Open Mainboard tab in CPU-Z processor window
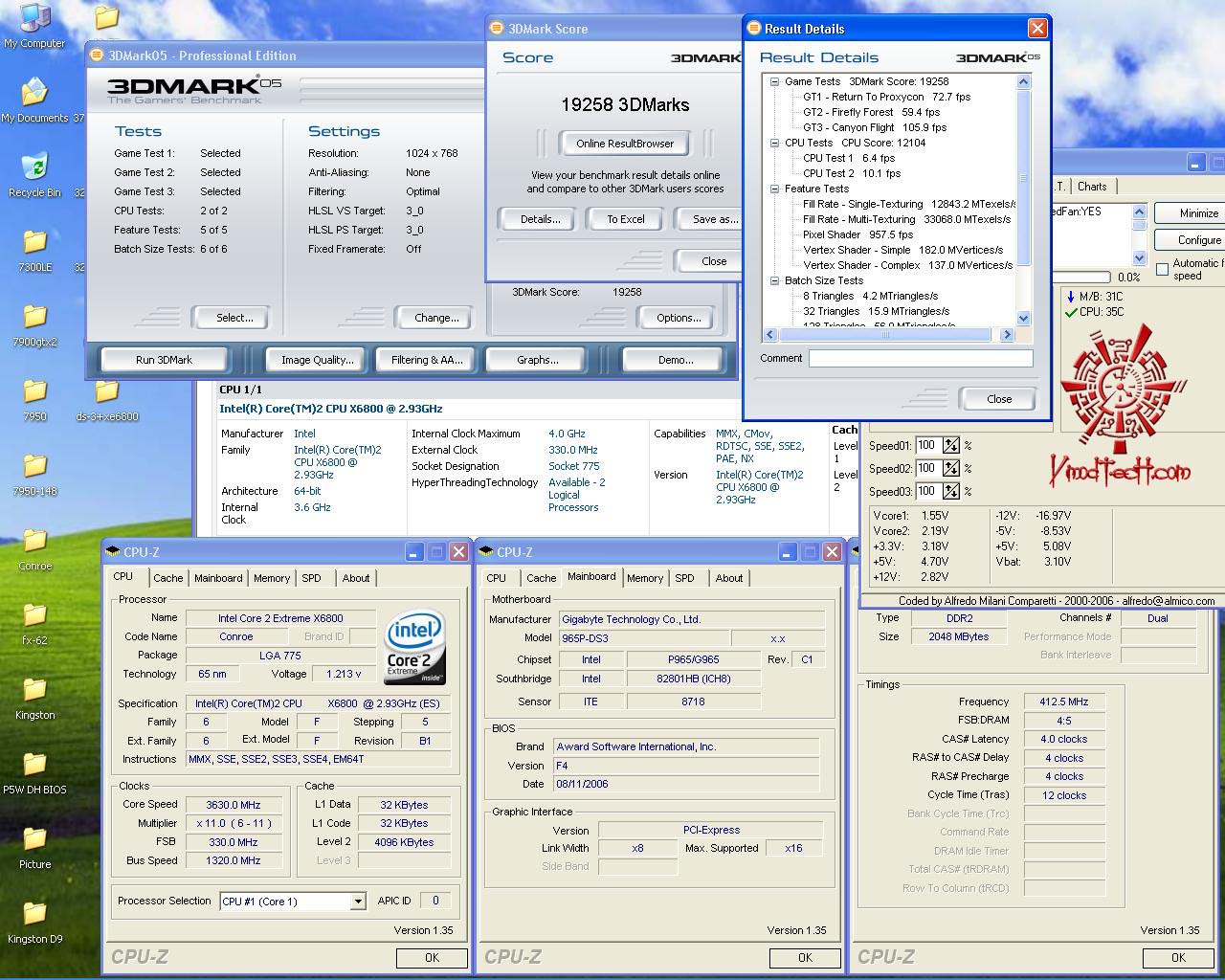 click(218, 578)
